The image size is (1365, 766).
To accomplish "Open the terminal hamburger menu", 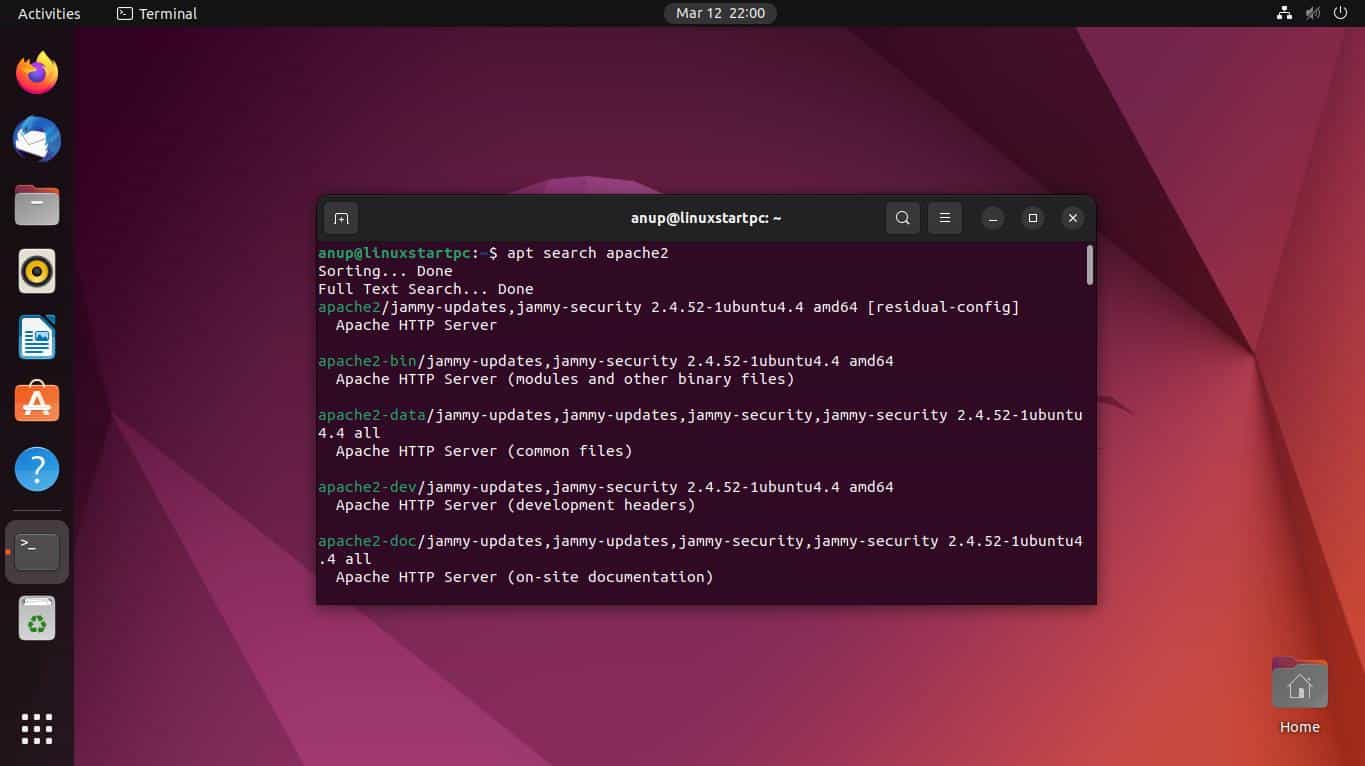I will click(x=945, y=218).
